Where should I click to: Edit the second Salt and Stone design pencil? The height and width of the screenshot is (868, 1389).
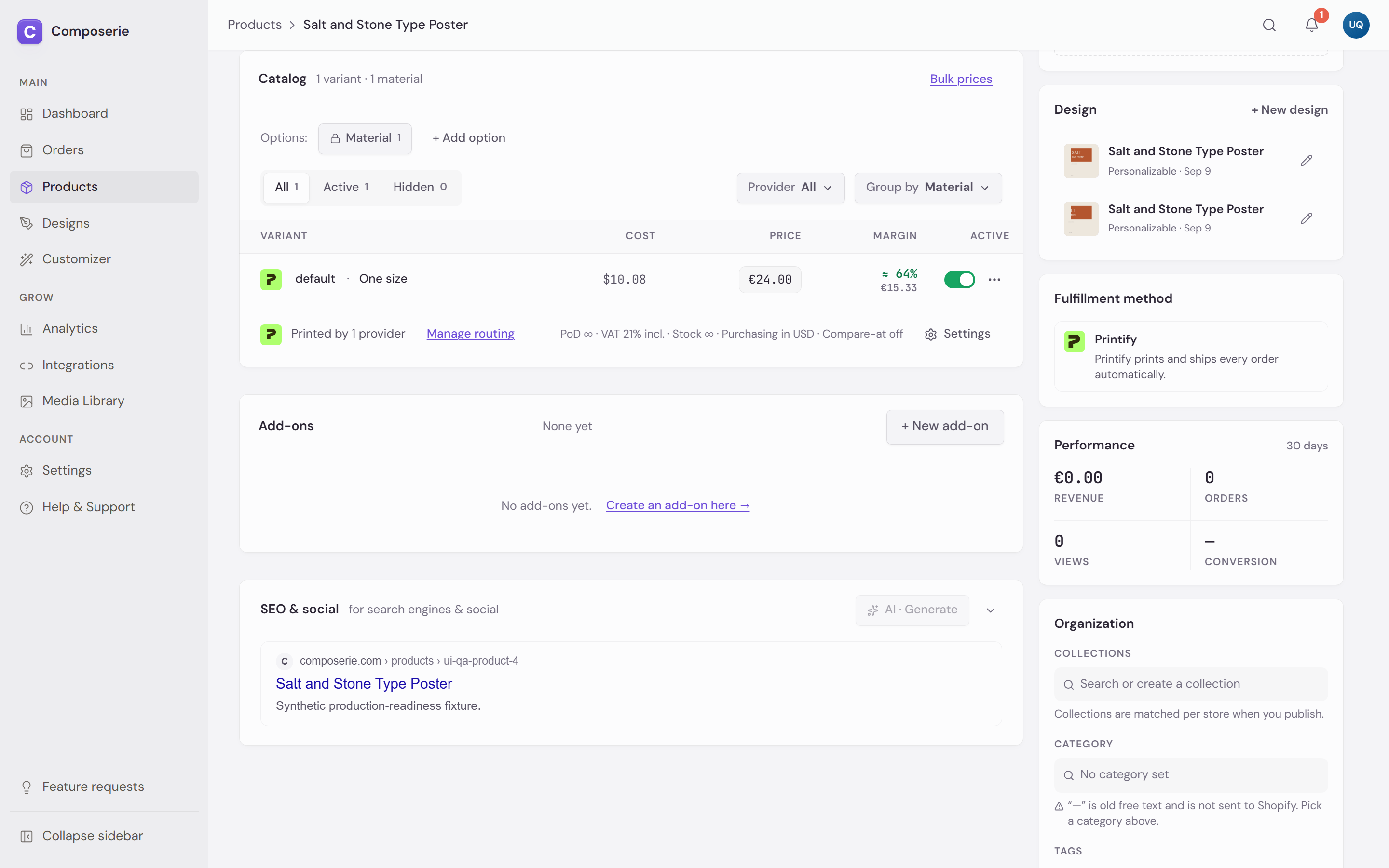1307,219
